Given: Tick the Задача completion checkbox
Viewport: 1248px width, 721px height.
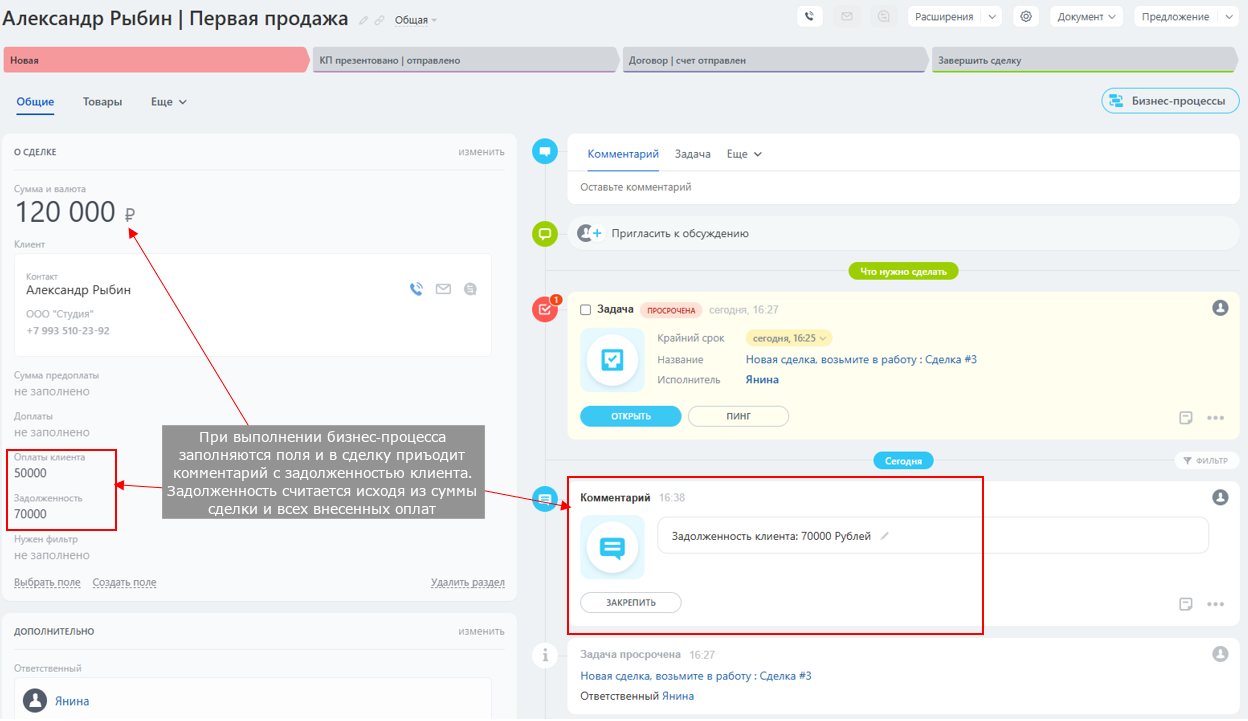Looking at the screenshot, I should click(x=586, y=310).
